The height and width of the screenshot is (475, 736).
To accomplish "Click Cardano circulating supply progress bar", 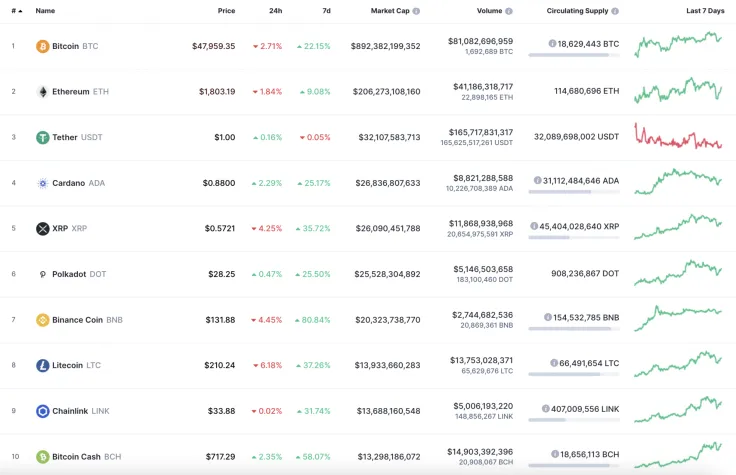I will pos(574,192).
